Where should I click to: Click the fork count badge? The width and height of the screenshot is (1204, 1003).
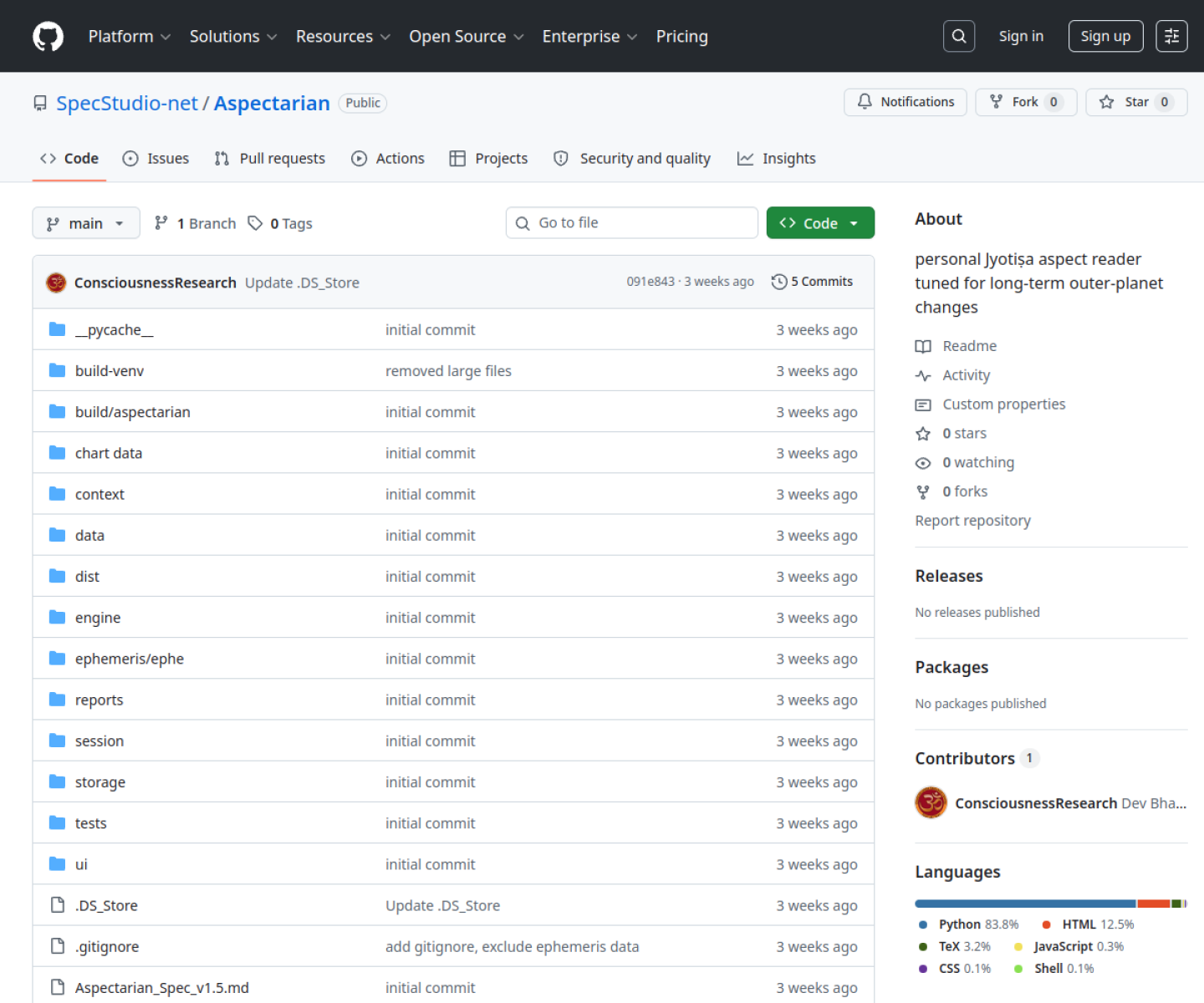(x=1053, y=102)
